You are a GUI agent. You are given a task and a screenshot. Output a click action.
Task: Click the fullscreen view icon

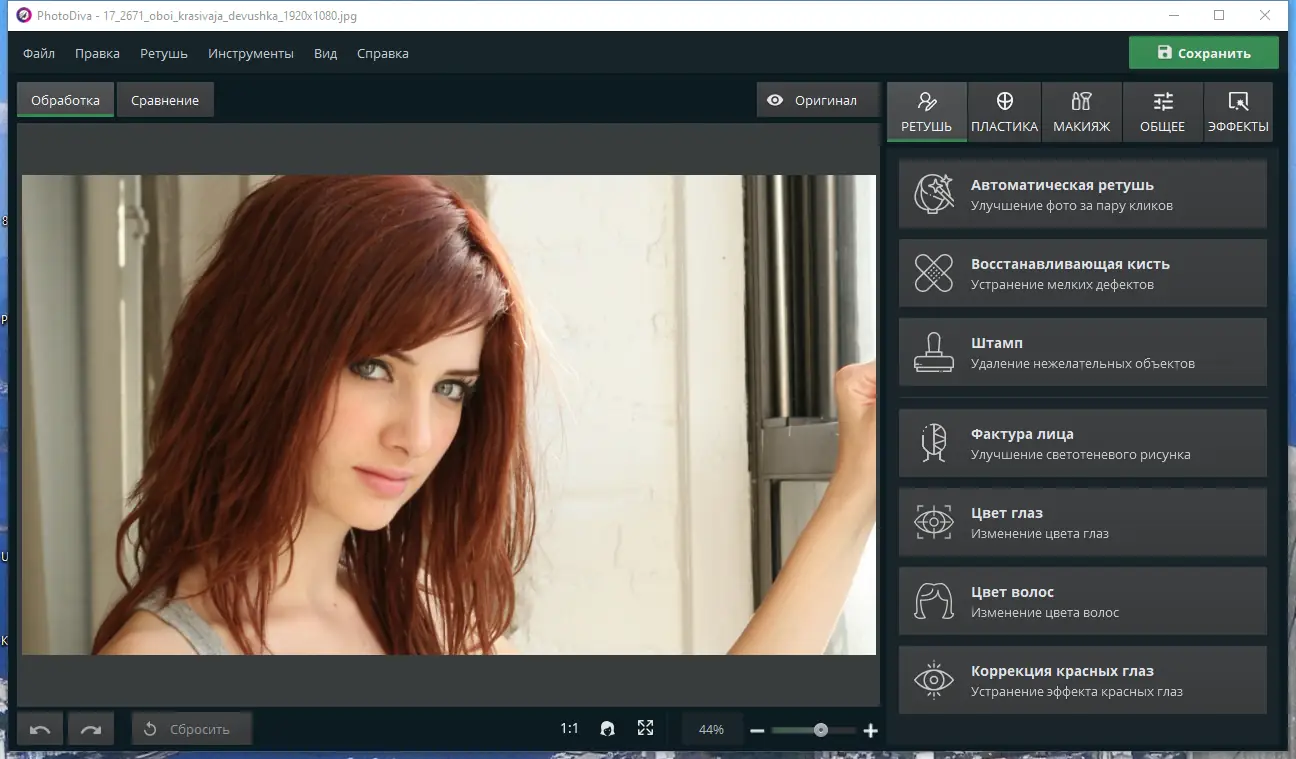(645, 729)
